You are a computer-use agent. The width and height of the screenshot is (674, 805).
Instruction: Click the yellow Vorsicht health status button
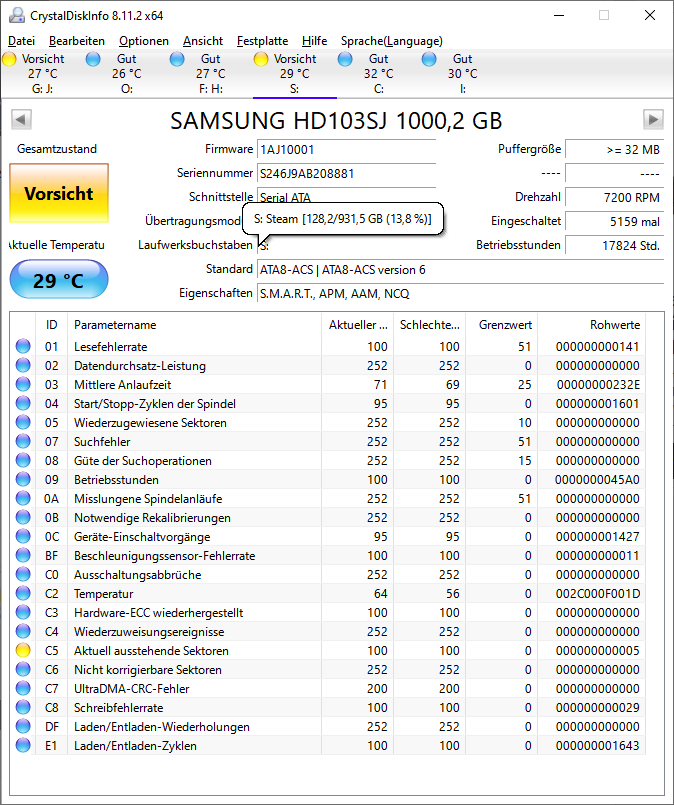(x=59, y=193)
